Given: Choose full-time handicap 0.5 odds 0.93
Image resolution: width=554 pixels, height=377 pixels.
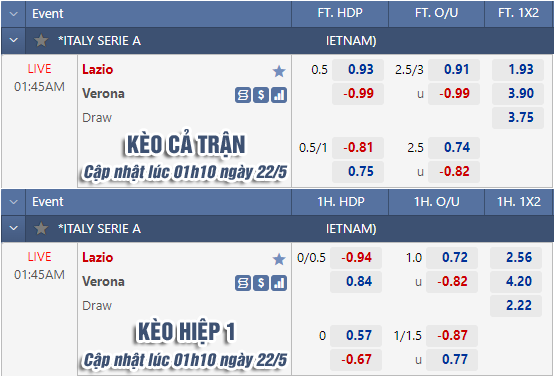Looking at the screenshot, I should 358,70.
